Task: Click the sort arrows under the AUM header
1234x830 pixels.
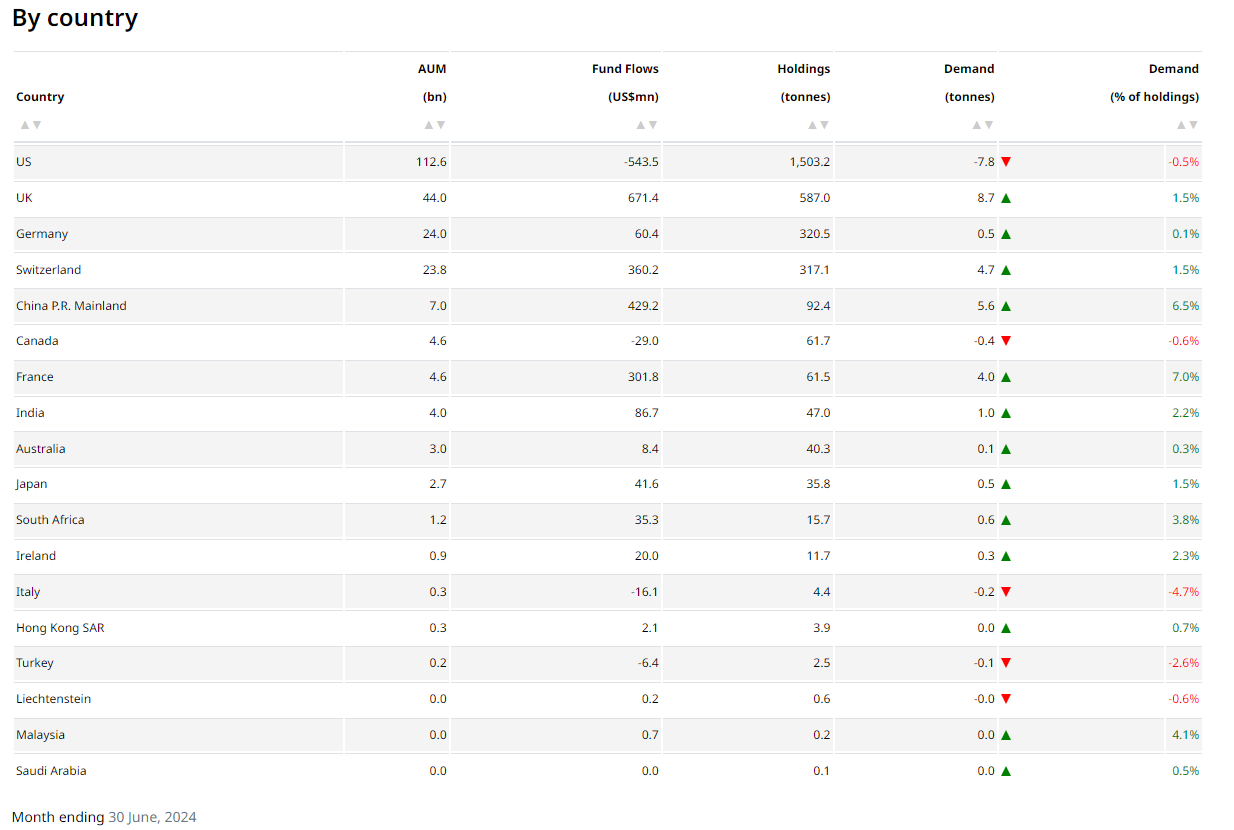Action: point(434,125)
